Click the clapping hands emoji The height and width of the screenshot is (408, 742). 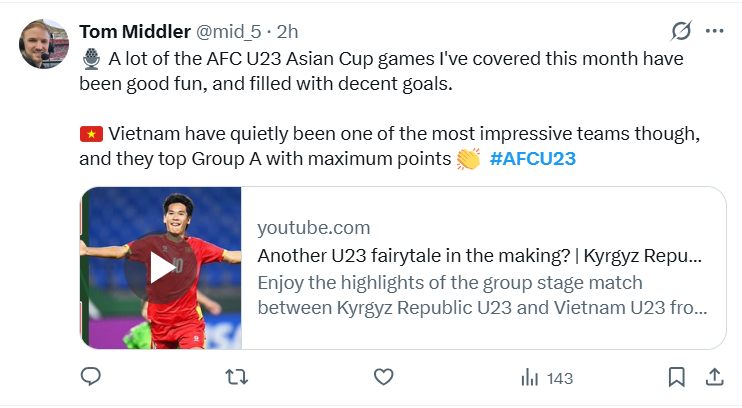[468, 159]
